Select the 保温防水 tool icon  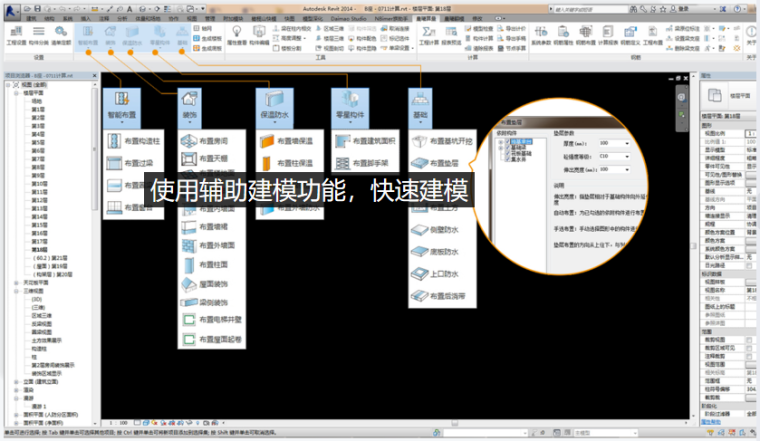[272, 101]
